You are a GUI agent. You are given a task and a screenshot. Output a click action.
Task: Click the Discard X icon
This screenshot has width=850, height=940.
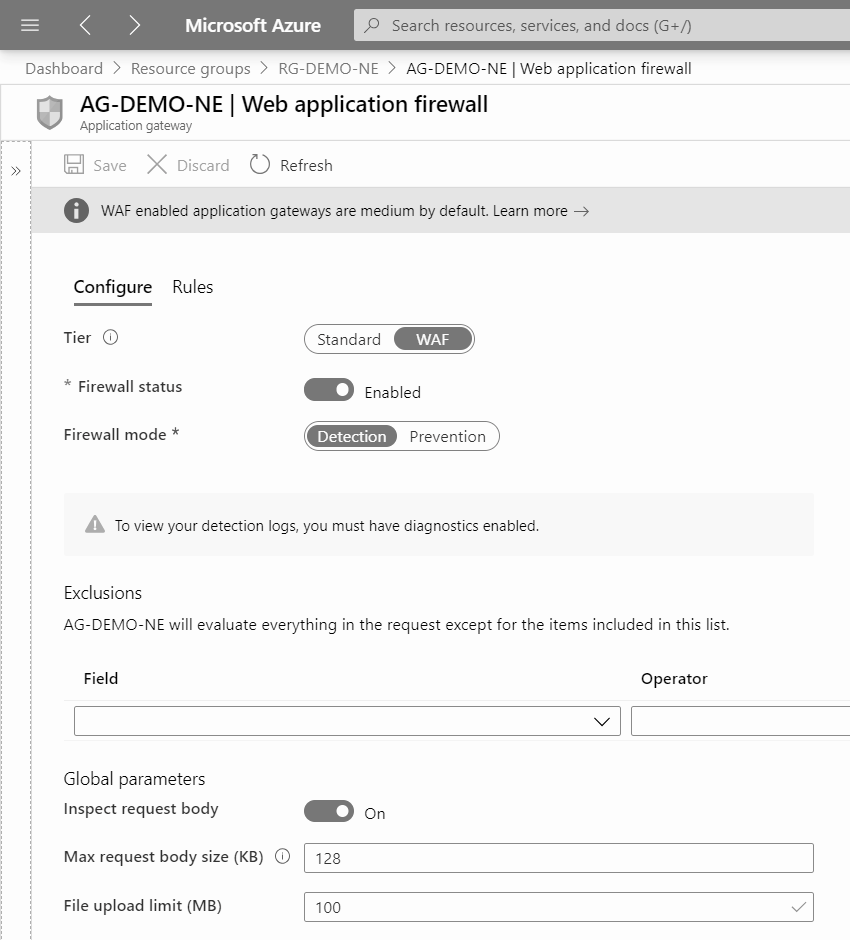coord(157,165)
